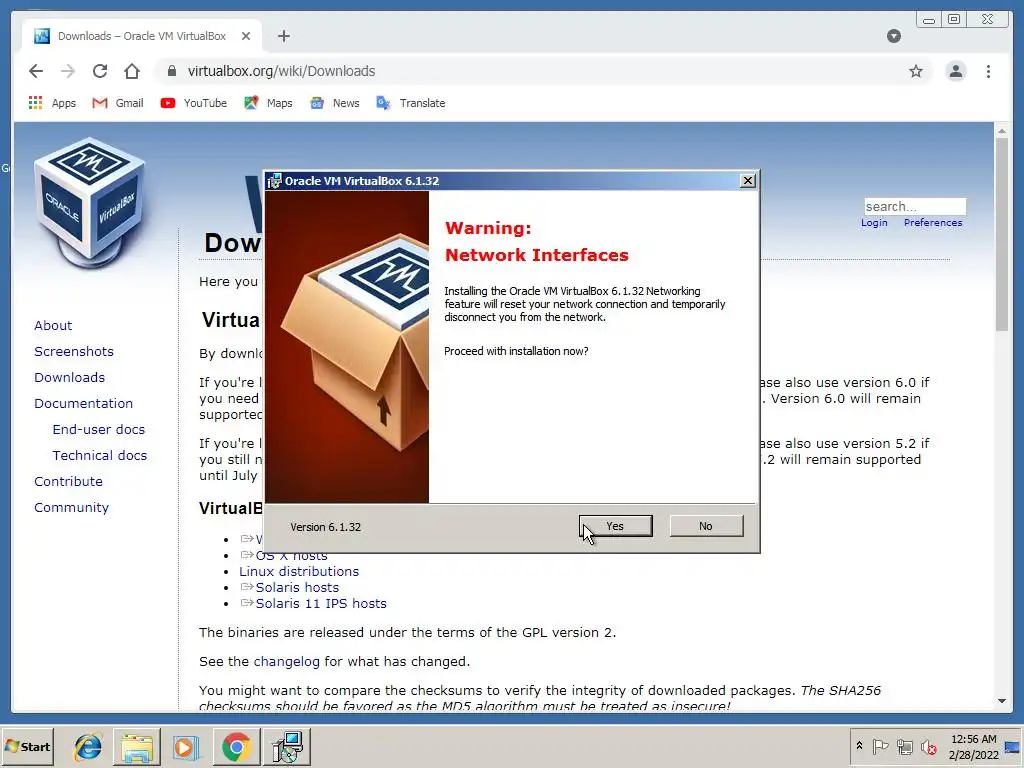Open the Translate bookmark

pos(410,103)
